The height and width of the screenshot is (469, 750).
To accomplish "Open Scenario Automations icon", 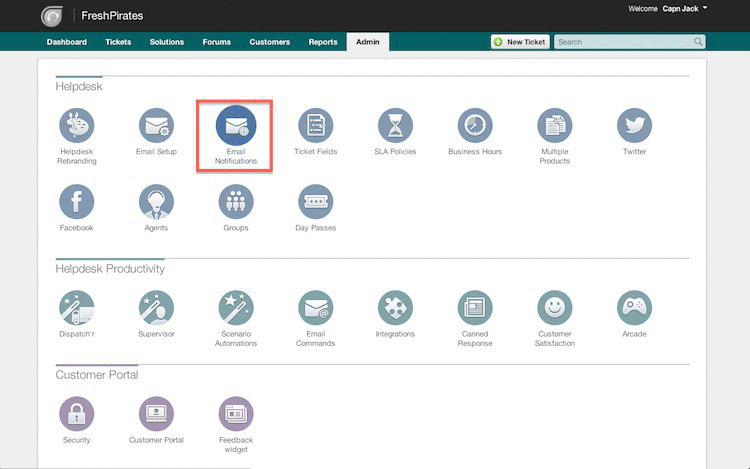I will coord(236,308).
